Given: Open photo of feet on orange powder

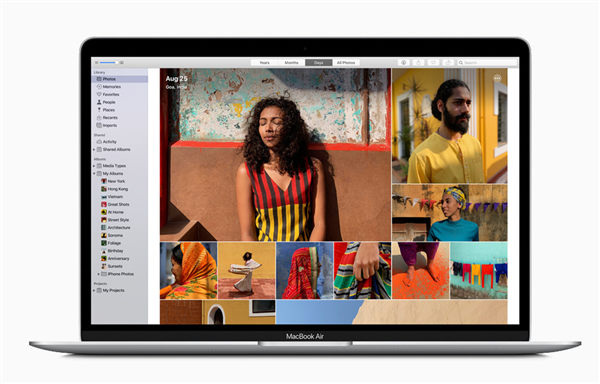Looking at the screenshot, I should pyautogui.click(x=421, y=270).
